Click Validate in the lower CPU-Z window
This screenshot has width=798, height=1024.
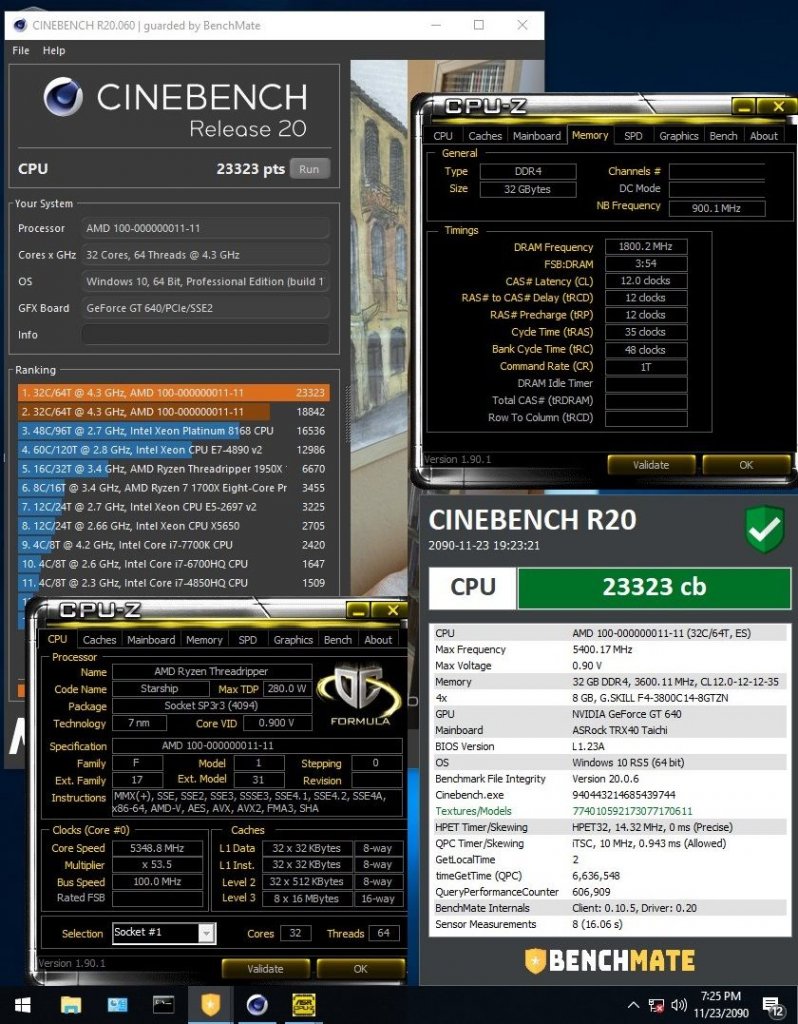(265, 969)
